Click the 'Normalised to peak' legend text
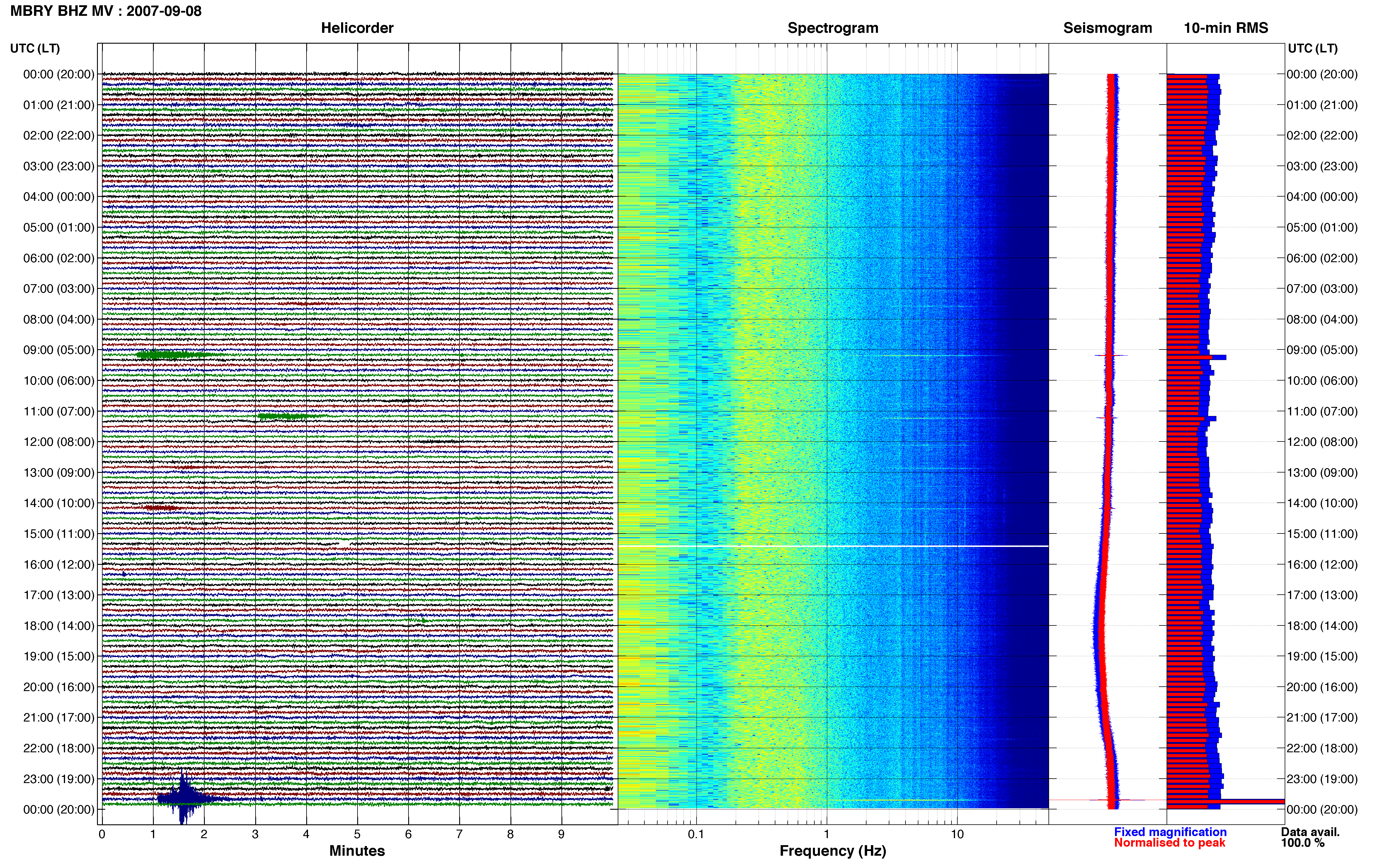Viewport: 1389px width, 868px height. (1170, 843)
